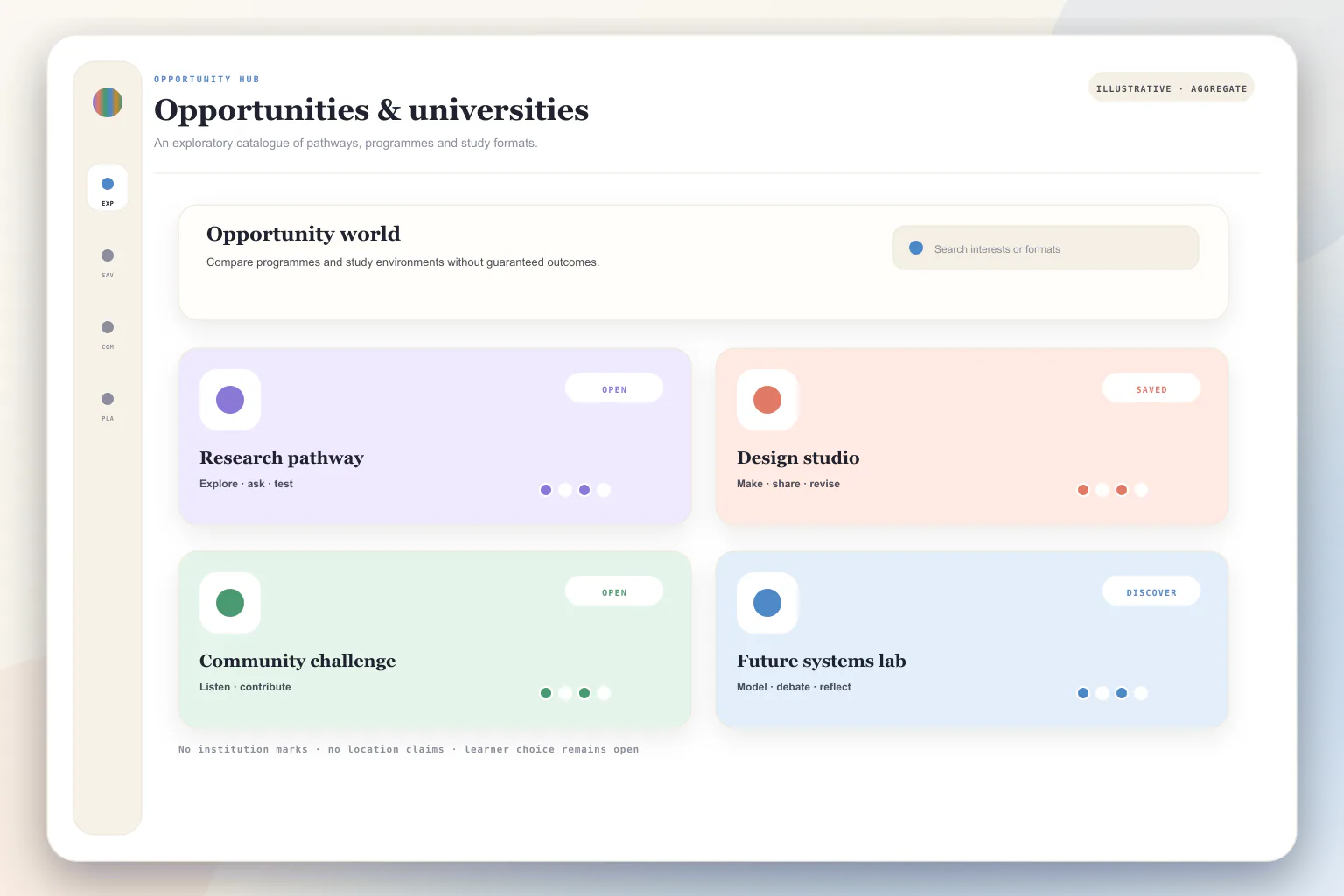
Task: Select last white dot on Research pathway
Action: (x=604, y=490)
